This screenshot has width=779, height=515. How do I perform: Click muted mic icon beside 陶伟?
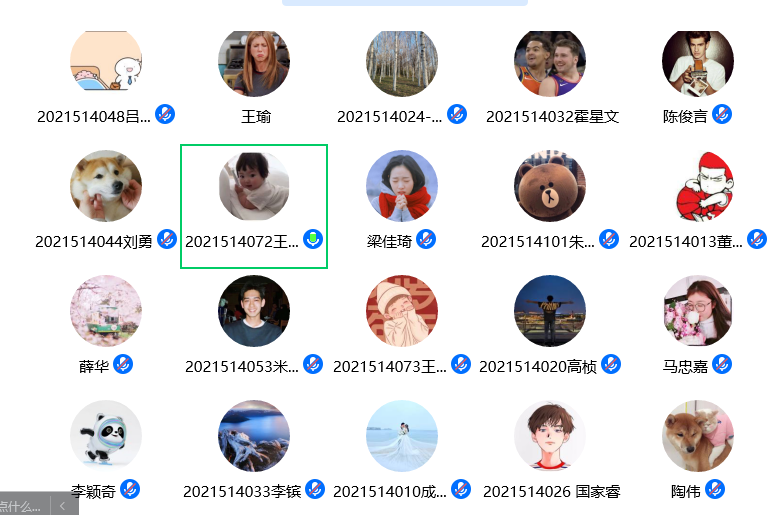tap(715, 489)
